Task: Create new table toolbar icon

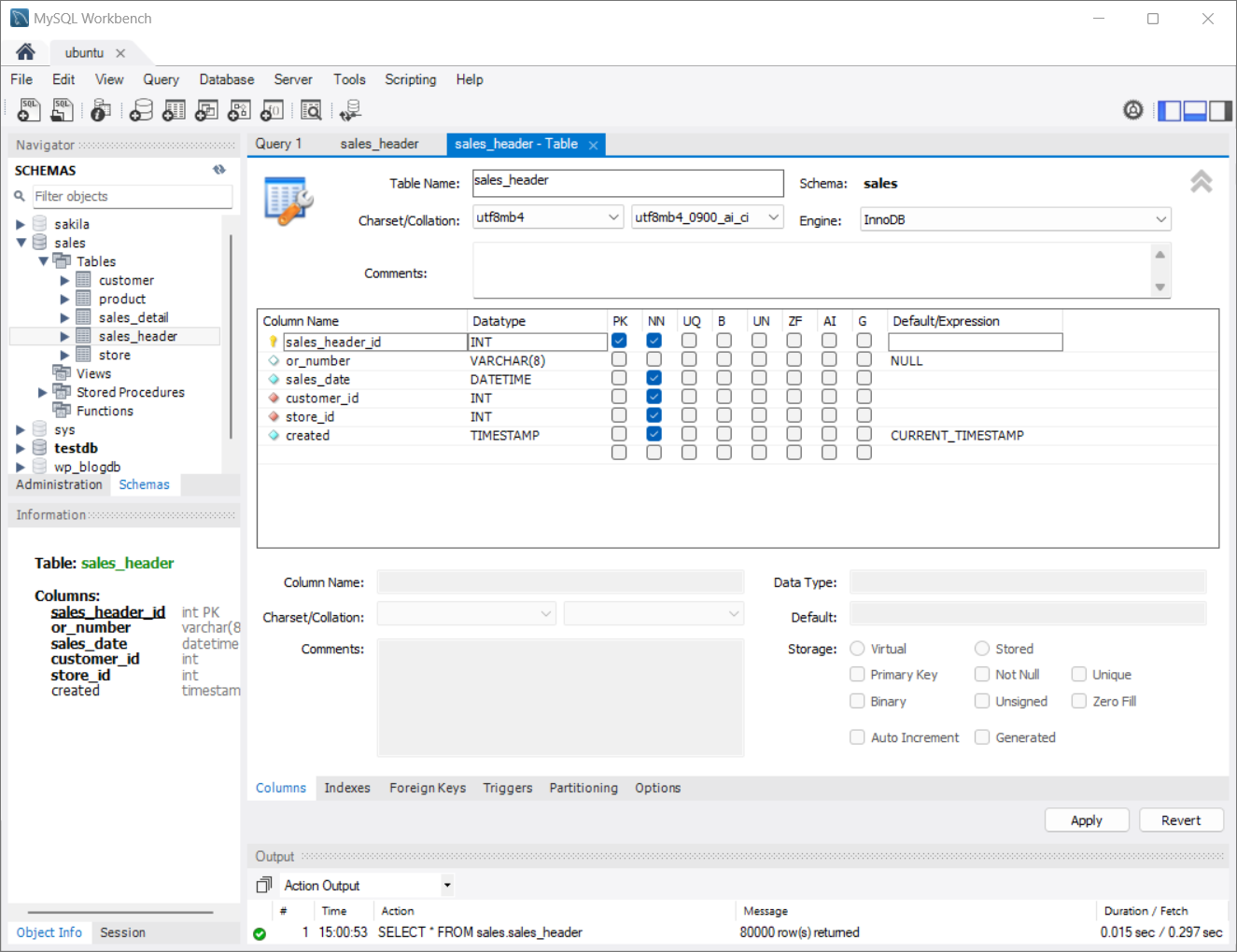Action: [174, 110]
